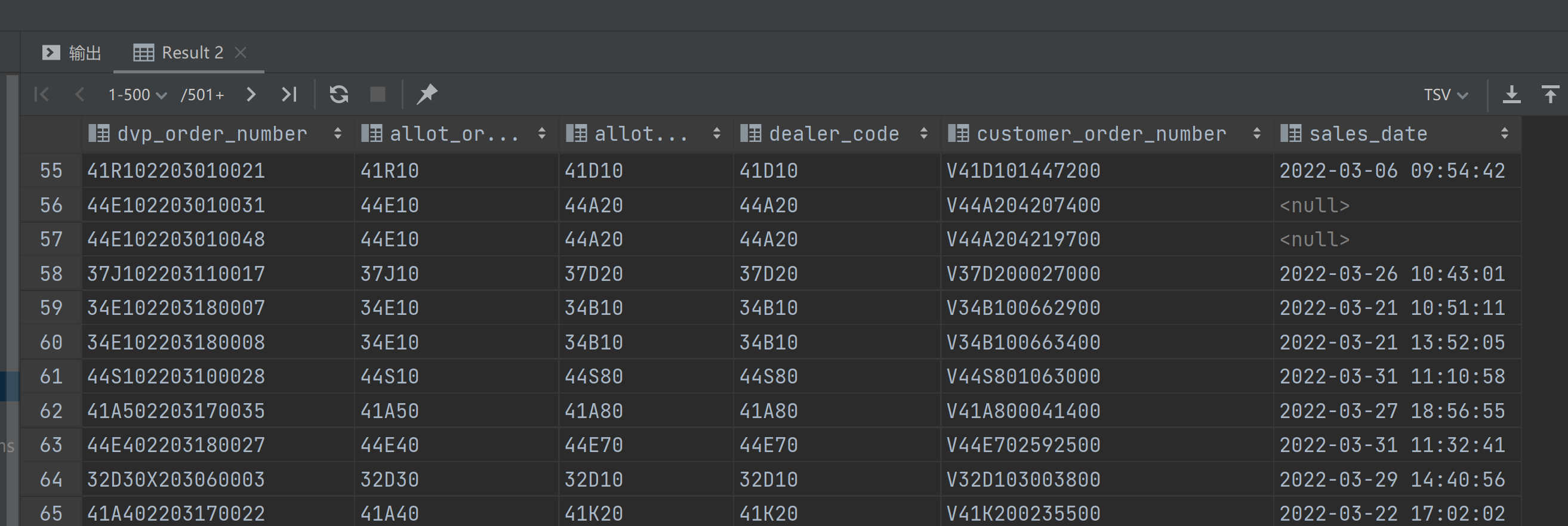The width and height of the screenshot is (1568, 526).
Task: Click cell V44S801063000
Action: tap(1022, 376)
